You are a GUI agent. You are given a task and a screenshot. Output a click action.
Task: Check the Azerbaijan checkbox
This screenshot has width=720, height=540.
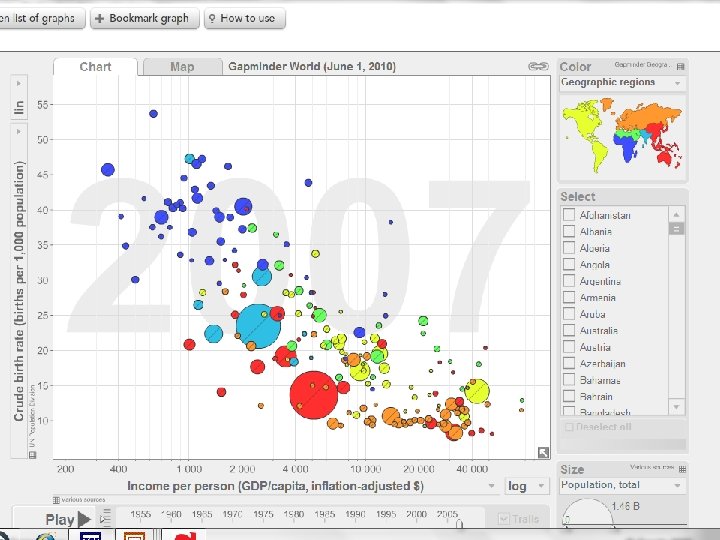coord(569,363)
